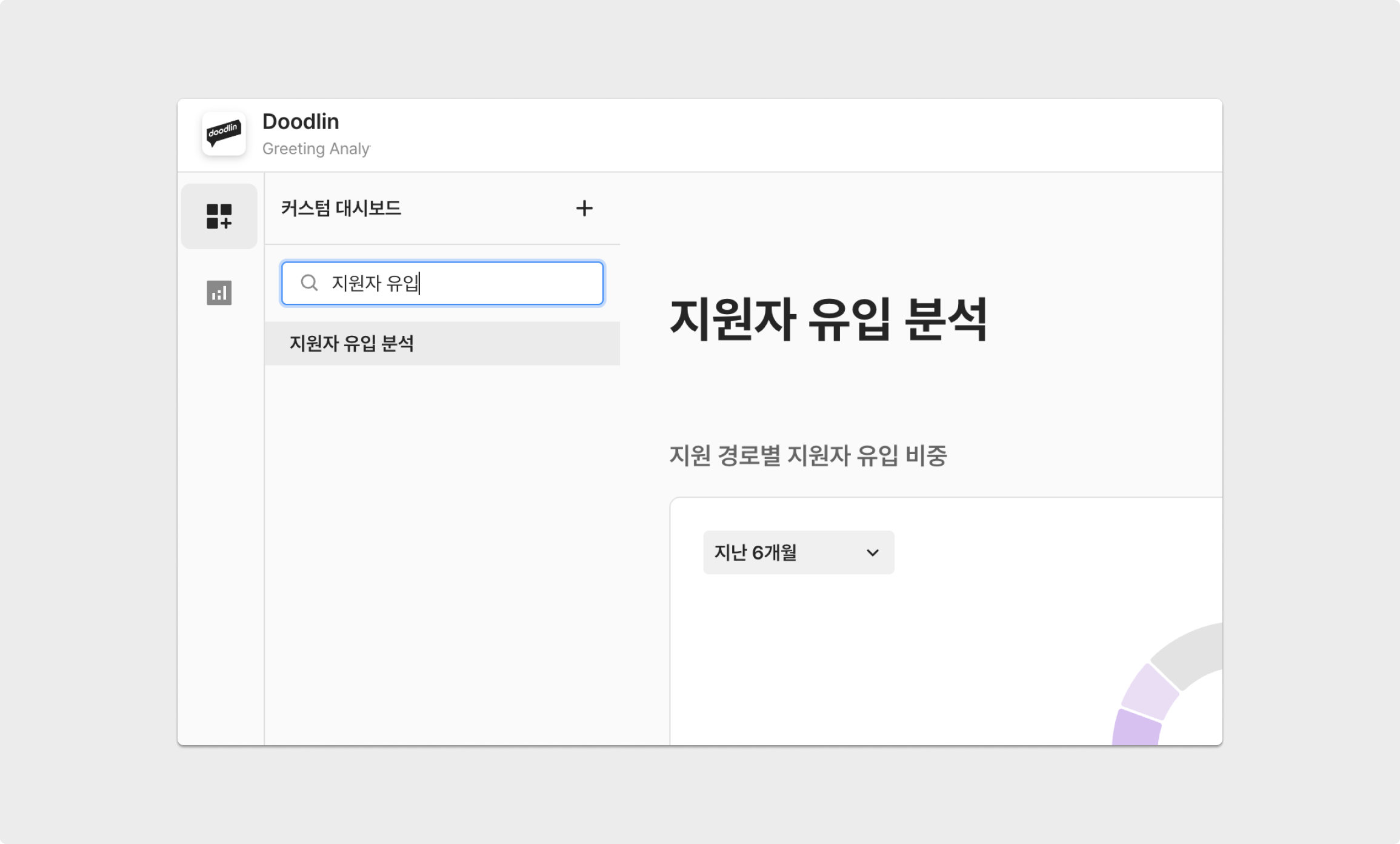Click the 커스텀 대시보드 panel header
Viewport: 1400px width, 844px height.
(x=341, y=209)
